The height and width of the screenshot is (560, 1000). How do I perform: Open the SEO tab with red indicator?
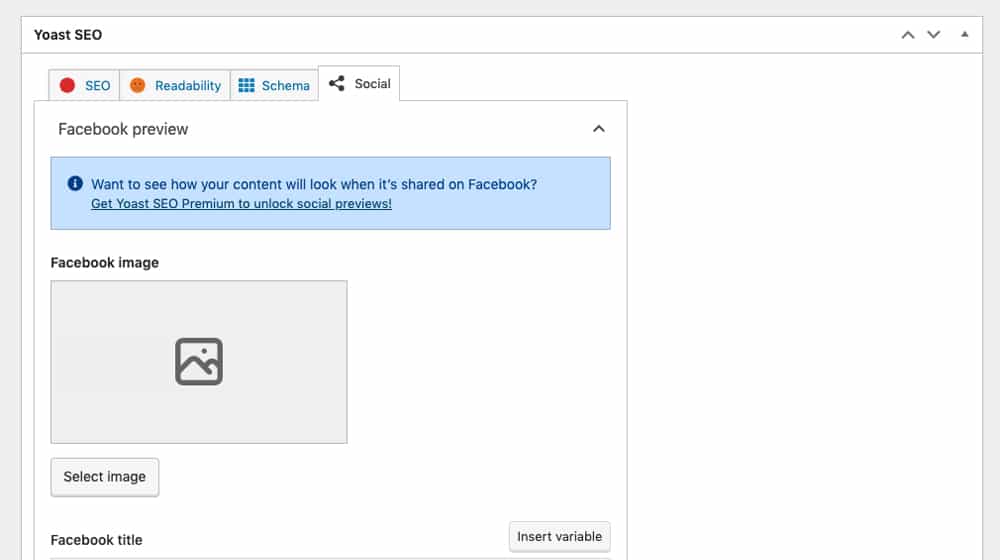84,85
